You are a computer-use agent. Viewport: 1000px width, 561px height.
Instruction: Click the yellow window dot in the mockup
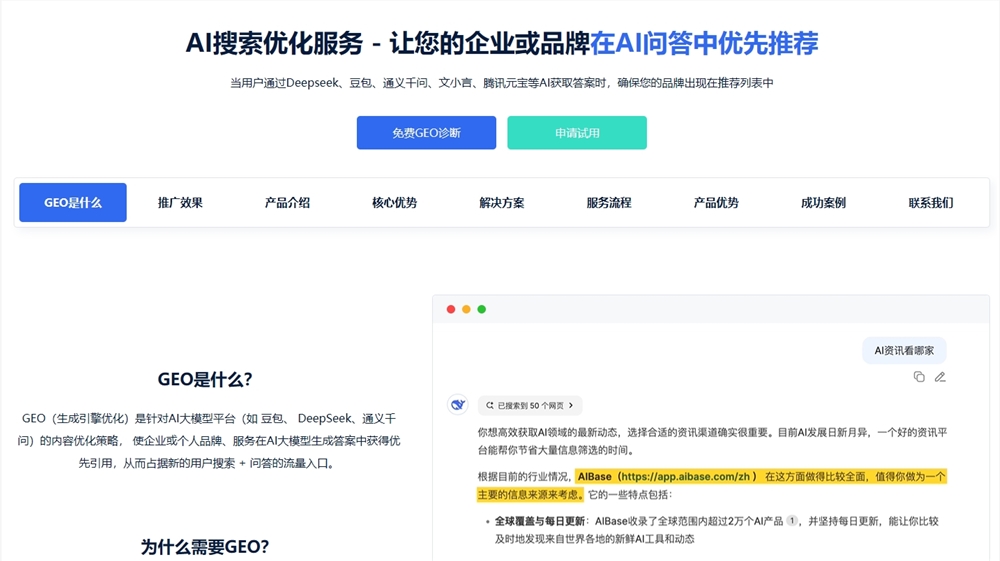click(466, 309)
